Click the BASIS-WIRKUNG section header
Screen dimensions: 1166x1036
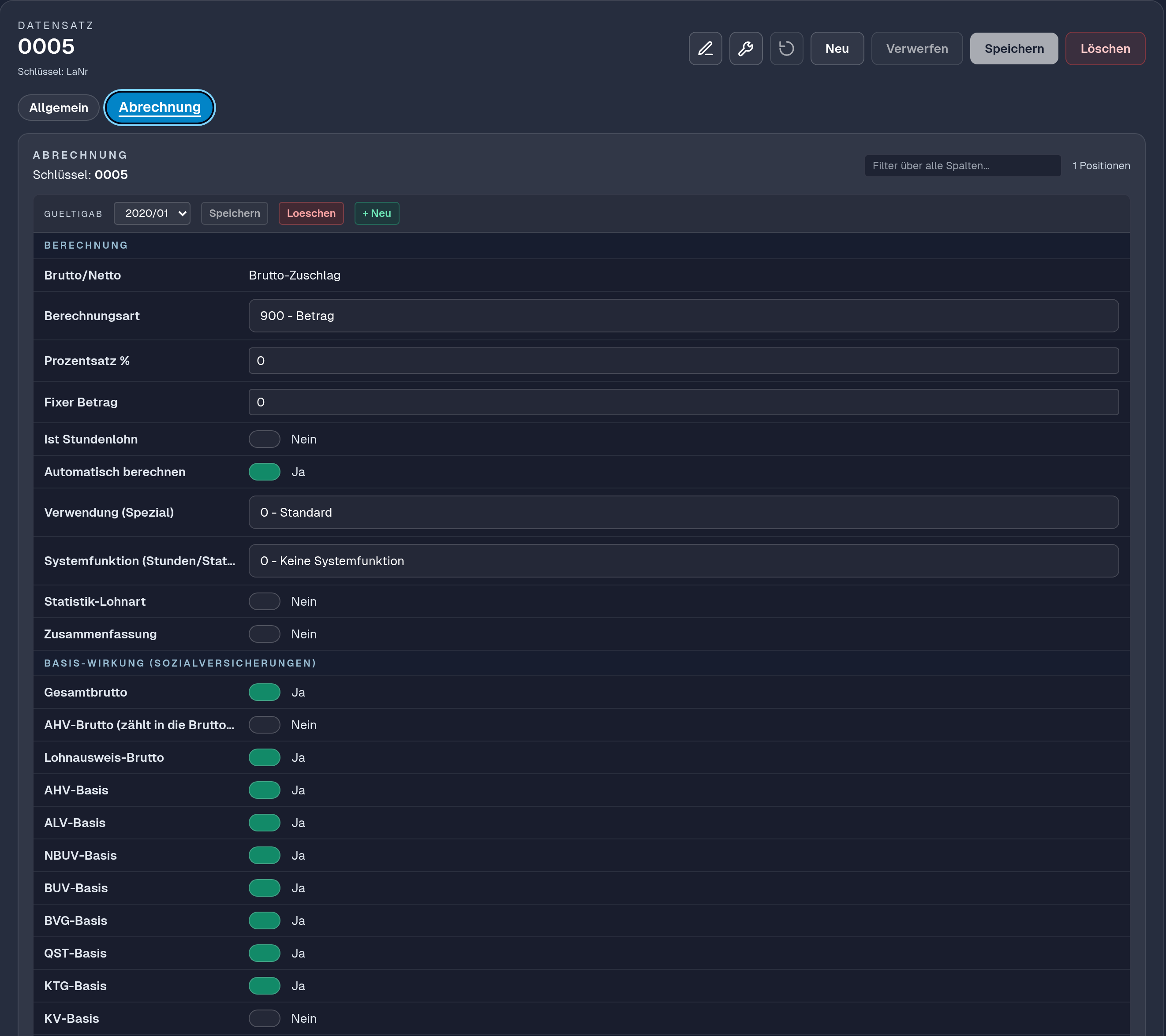[180, 663]
